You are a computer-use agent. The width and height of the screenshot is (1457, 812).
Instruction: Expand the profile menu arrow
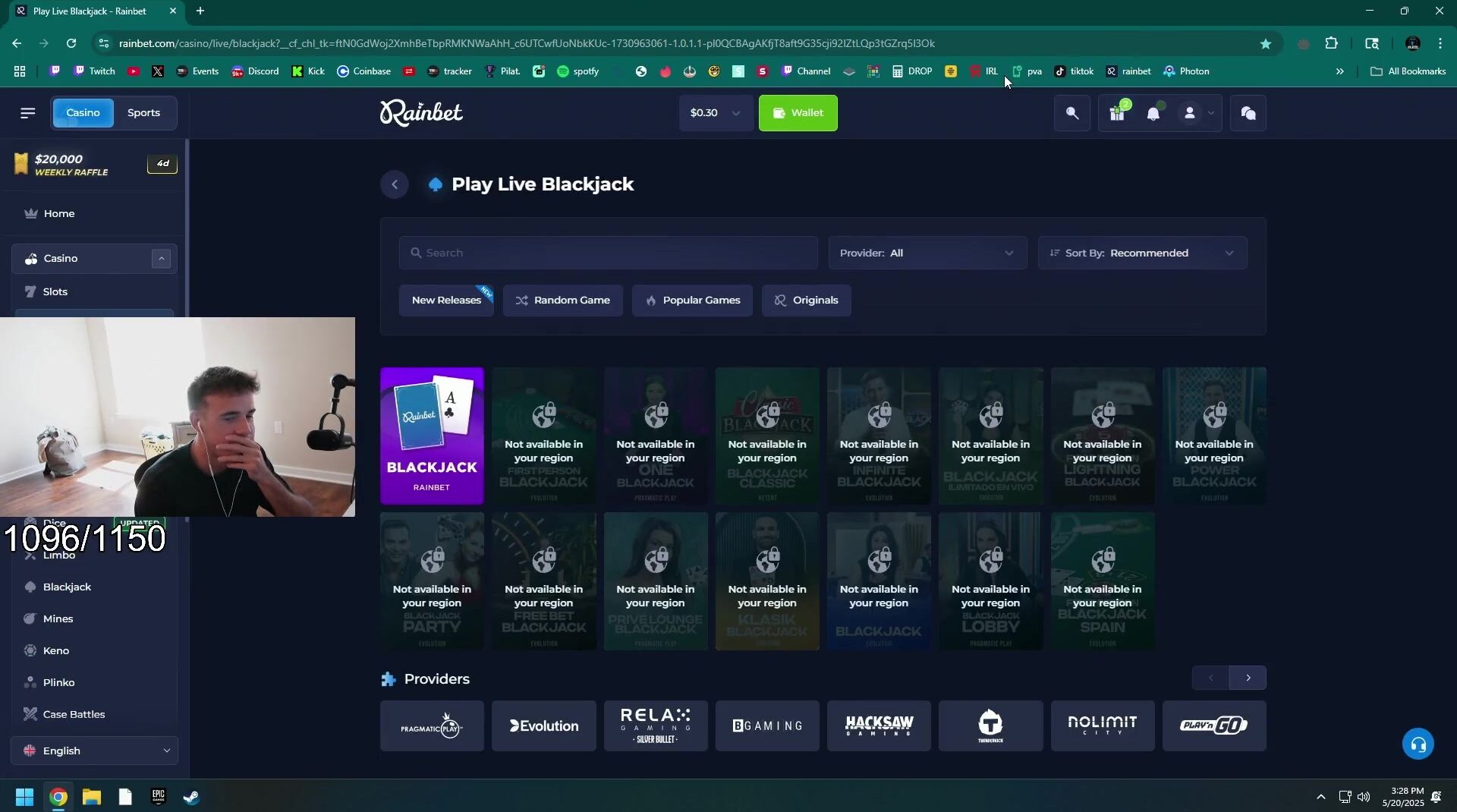tap(1211, 113)
